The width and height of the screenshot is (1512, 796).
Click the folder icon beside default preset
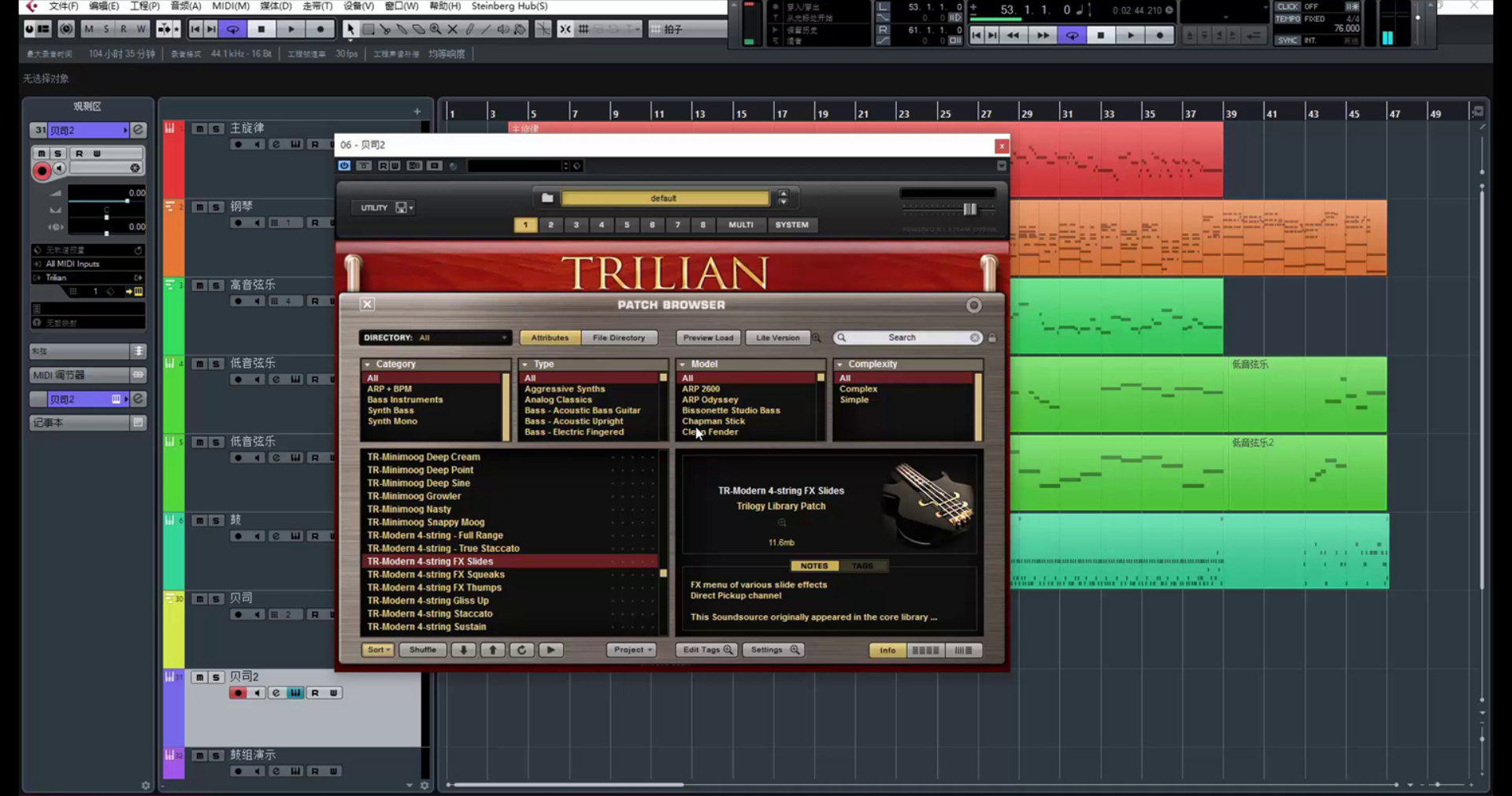(x=547, y=198)
